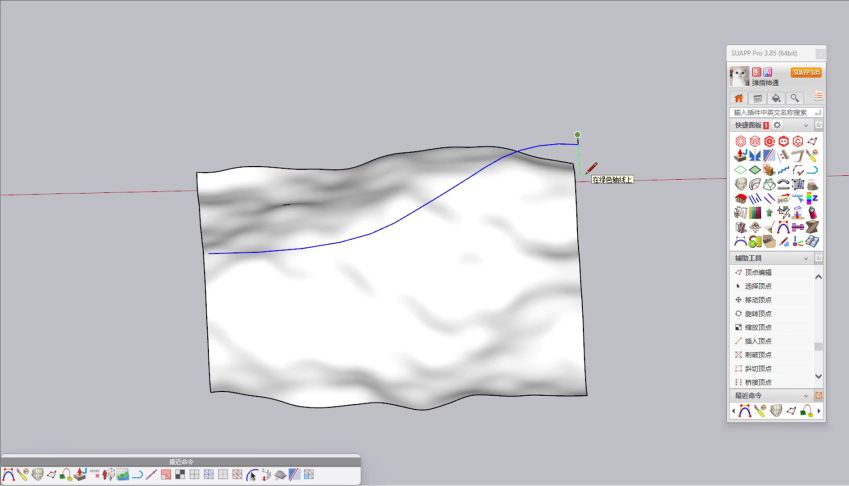This screenshot has width=849, height=486.
Task: Open the SUAPP home tab
Action: 739,98
